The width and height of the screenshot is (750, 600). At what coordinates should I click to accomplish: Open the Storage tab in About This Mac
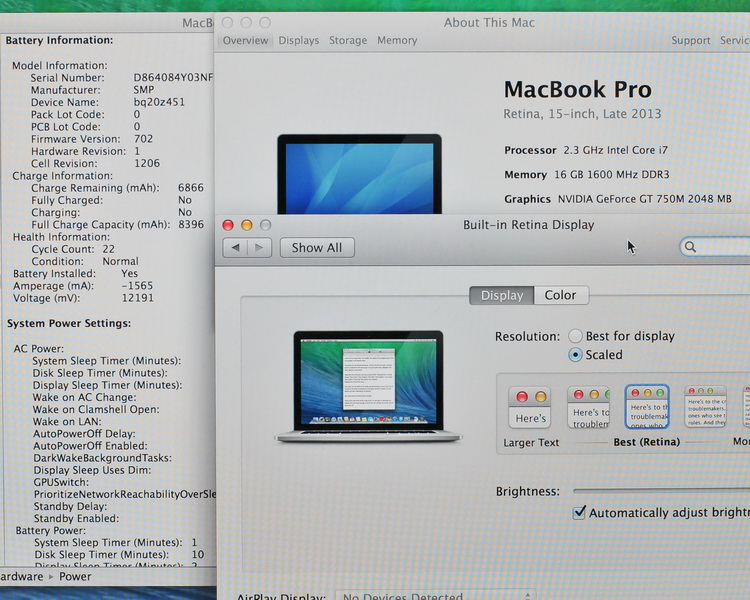click(x=348, y=40)
